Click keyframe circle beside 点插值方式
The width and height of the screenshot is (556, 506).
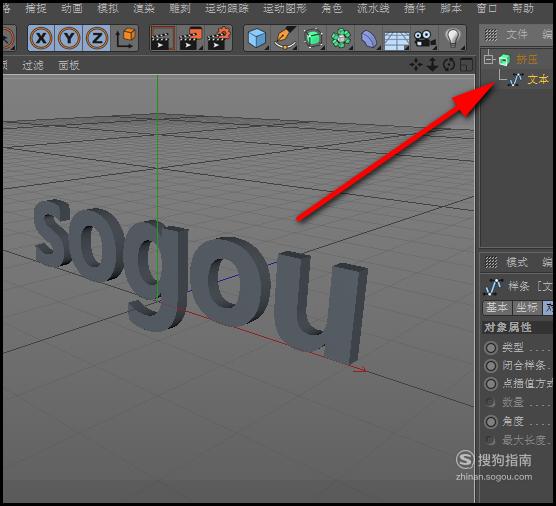coord(491,384)
